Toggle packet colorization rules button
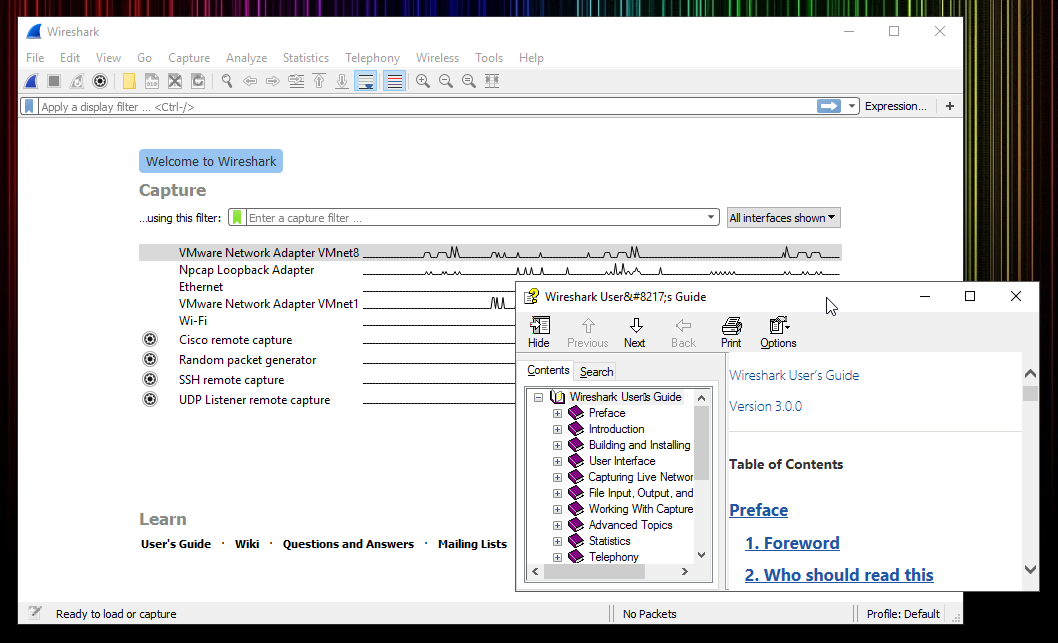Viewport: 1058px width, 643px height. (x=395, y=81)
